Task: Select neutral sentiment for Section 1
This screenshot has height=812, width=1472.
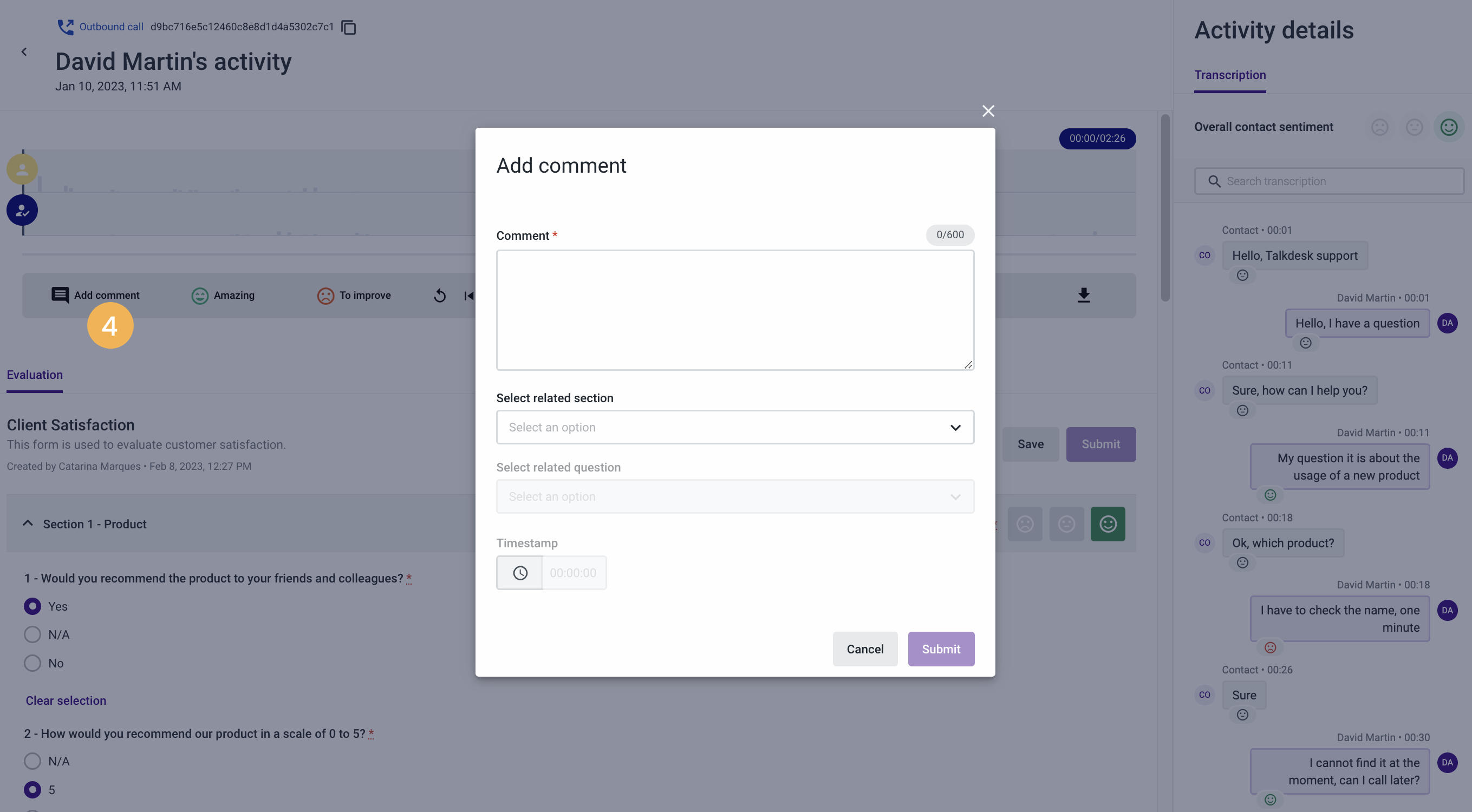Action: click(x=1066, y=523)
